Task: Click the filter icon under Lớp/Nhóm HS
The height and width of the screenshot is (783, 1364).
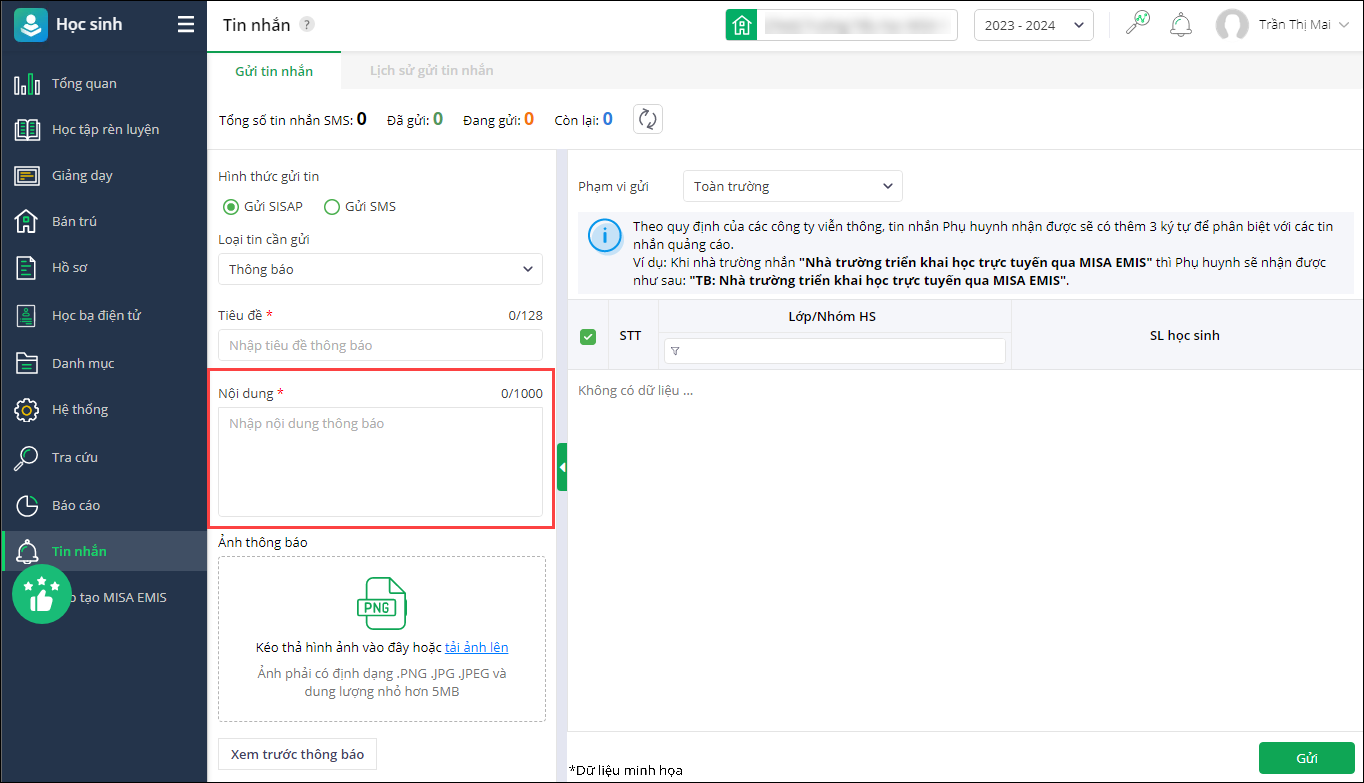Action: (x=675, y=351)
